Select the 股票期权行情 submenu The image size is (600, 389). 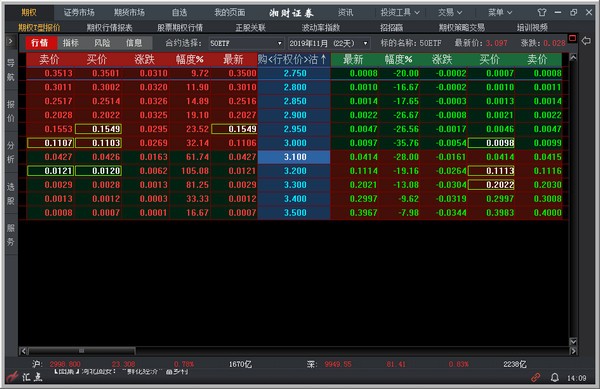point(180,28)
